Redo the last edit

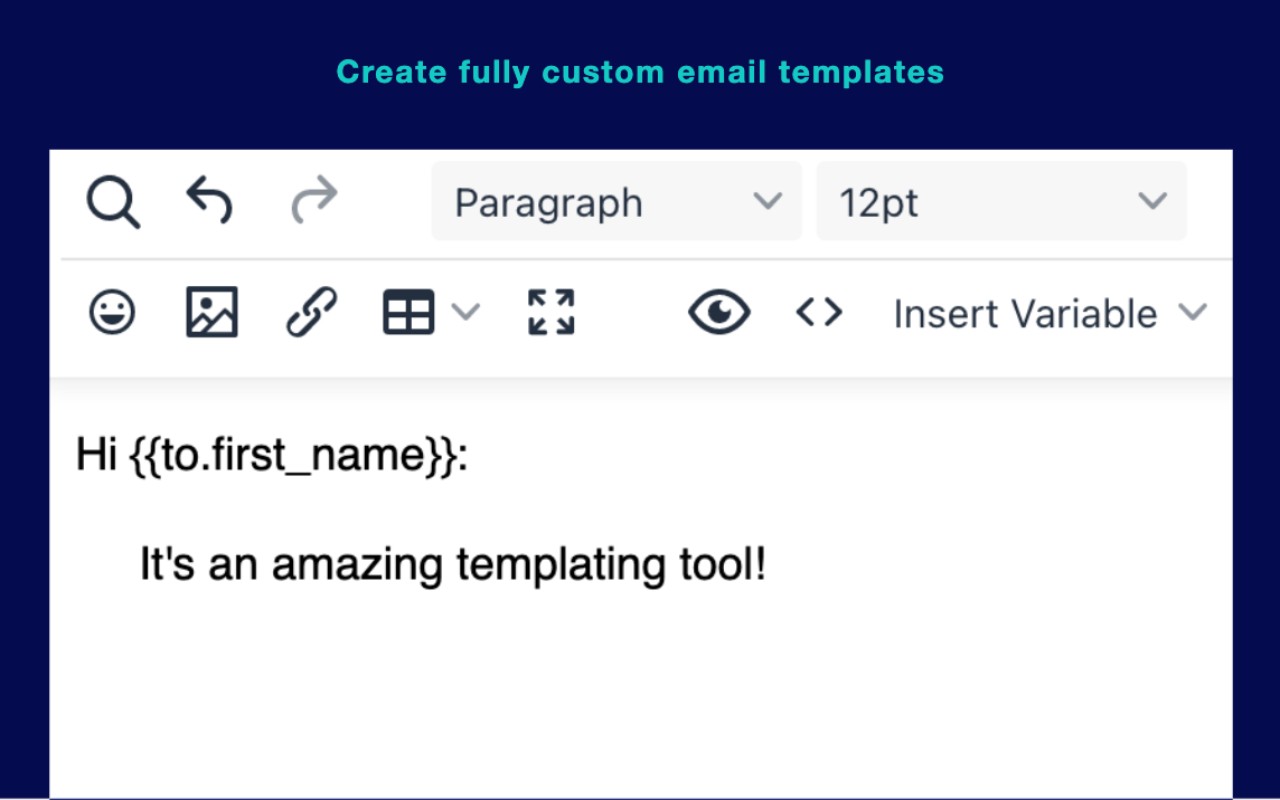tap(313, 200)
